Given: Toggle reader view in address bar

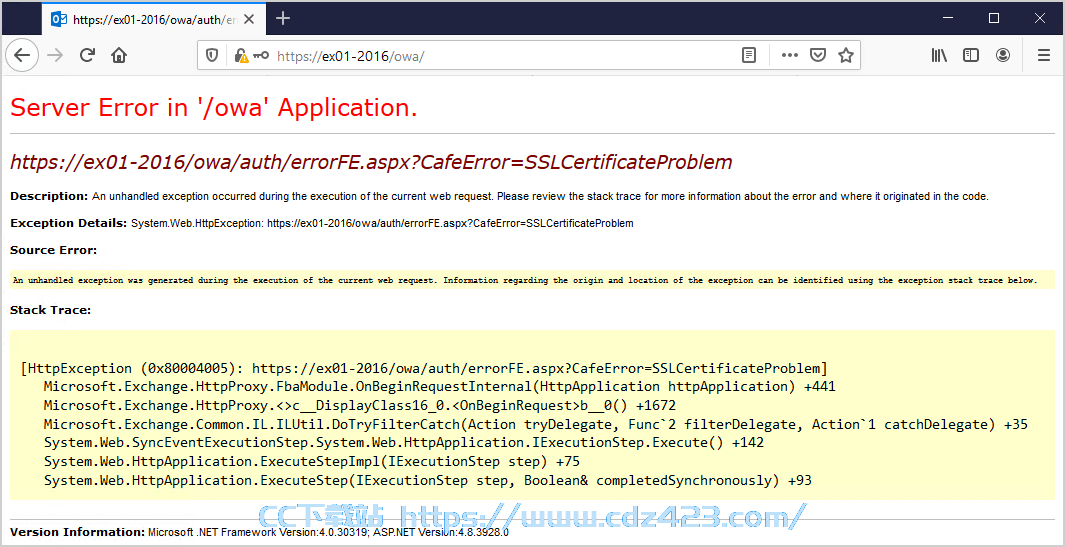Looking at the screenshot, I should (748, 56).
